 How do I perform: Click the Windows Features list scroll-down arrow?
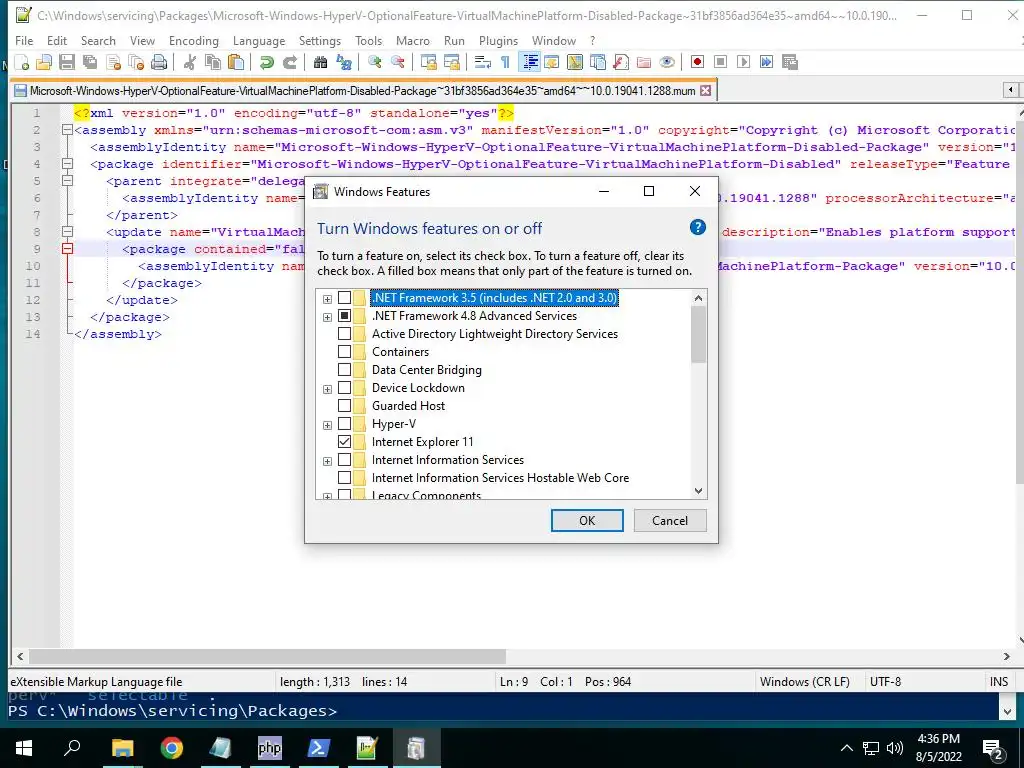[x=698, y=491]
